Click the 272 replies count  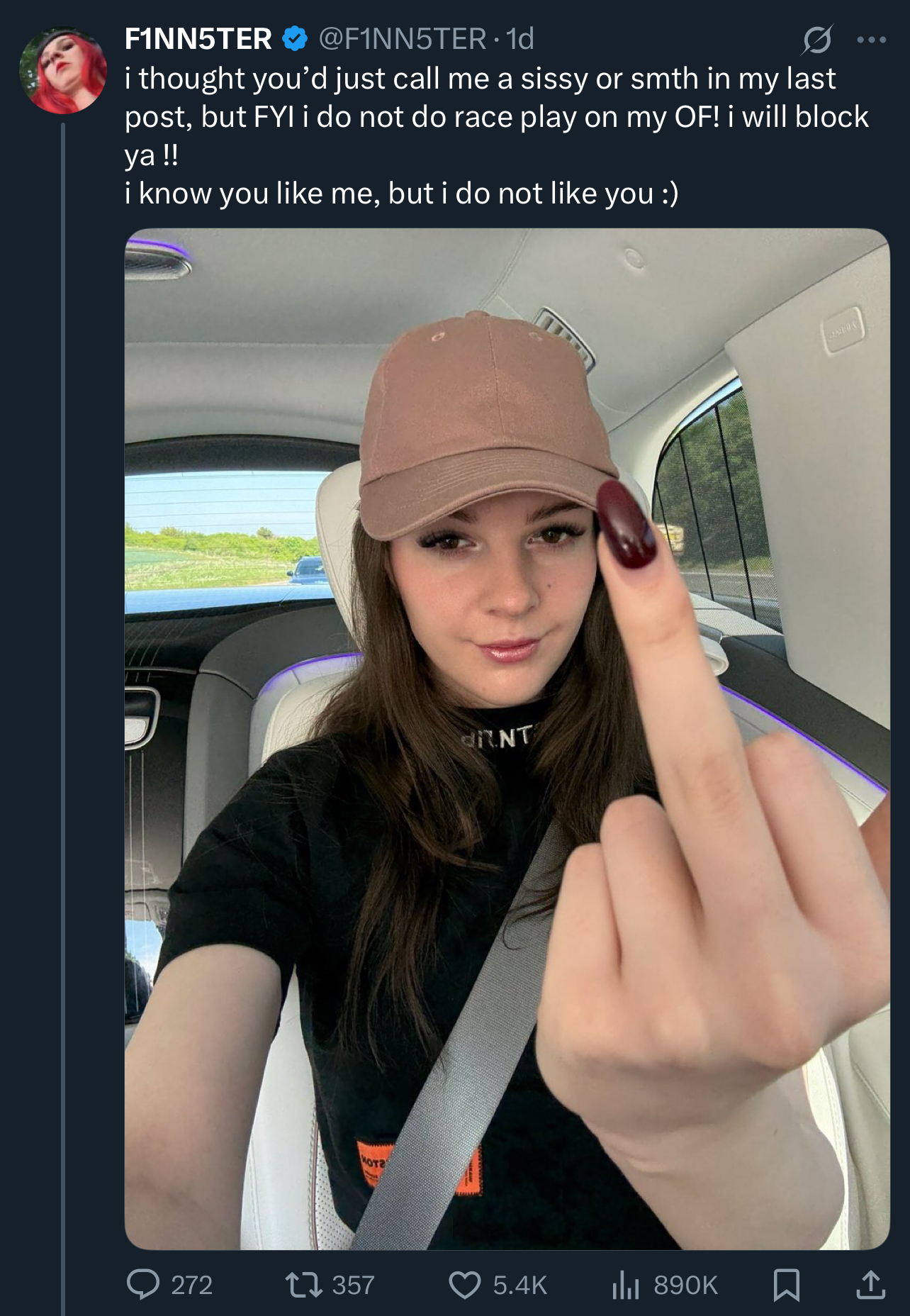tap(192, 1285)
